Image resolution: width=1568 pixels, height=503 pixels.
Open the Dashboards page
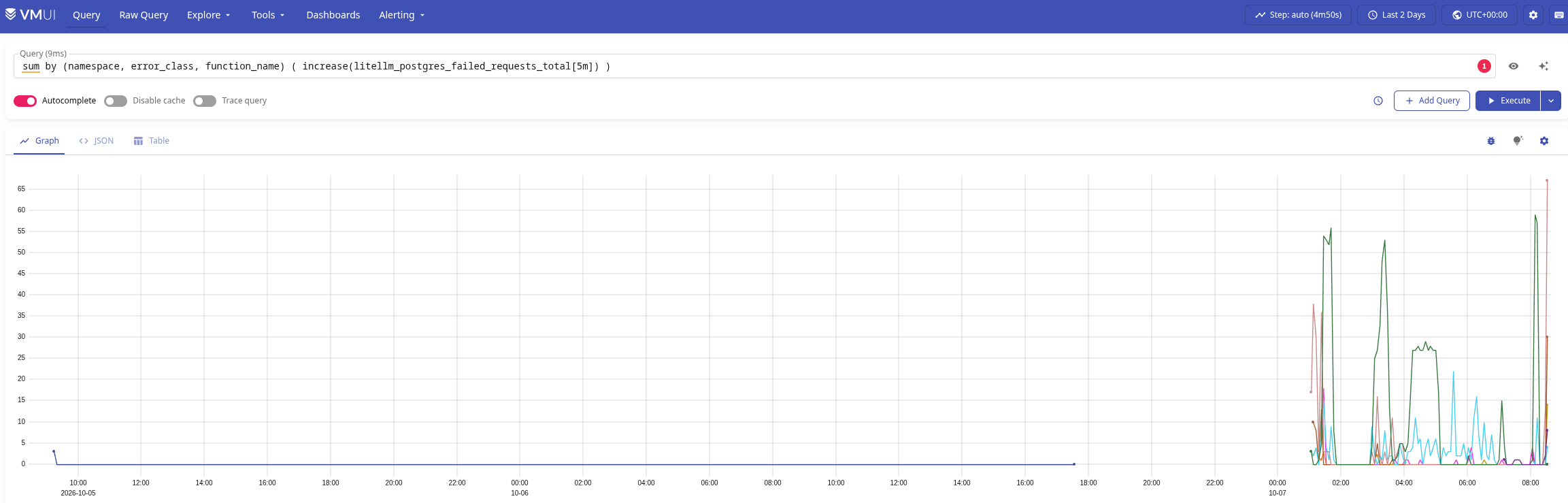tap(333, 15)
